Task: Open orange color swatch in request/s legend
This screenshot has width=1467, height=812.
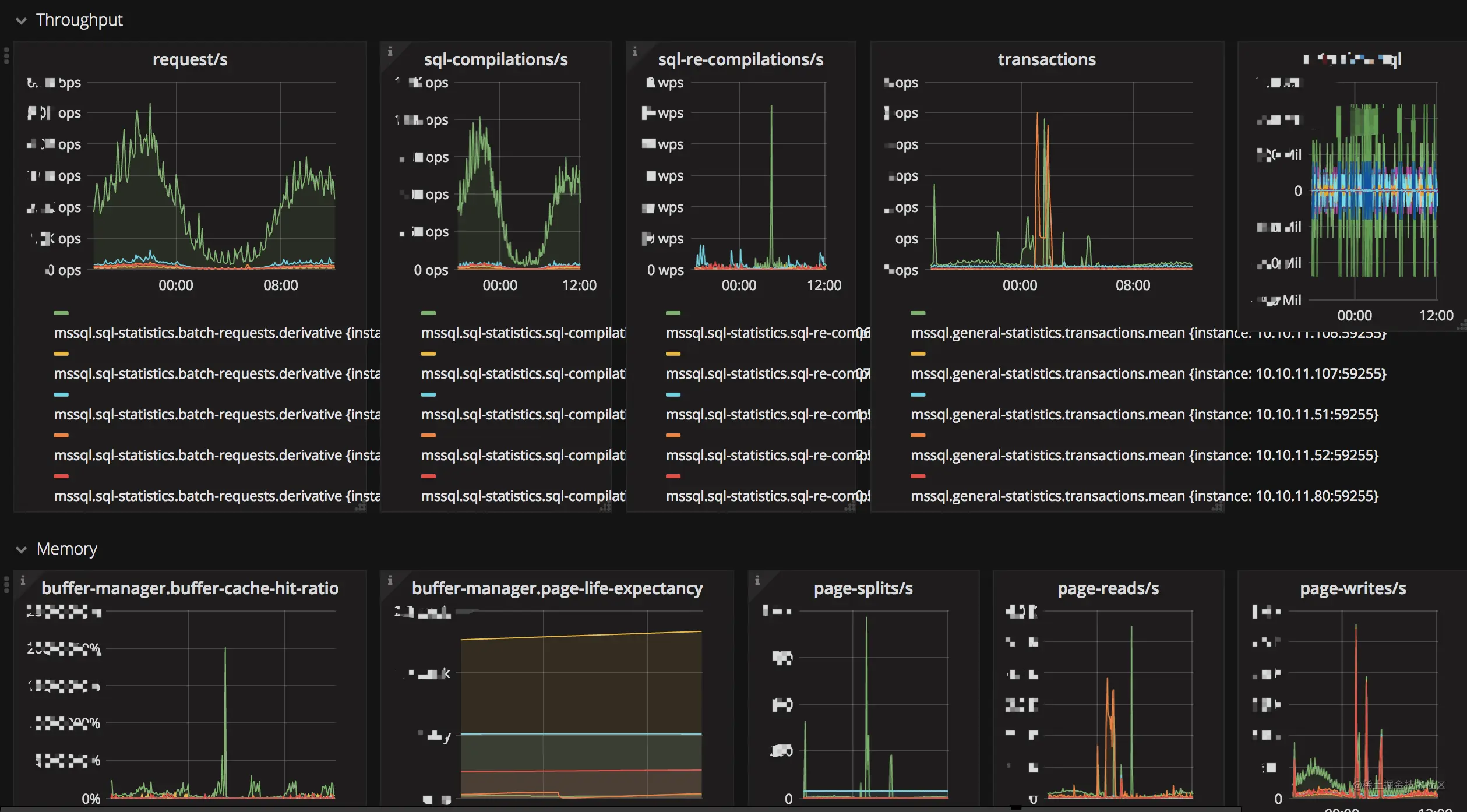Action: pos(61,436)
